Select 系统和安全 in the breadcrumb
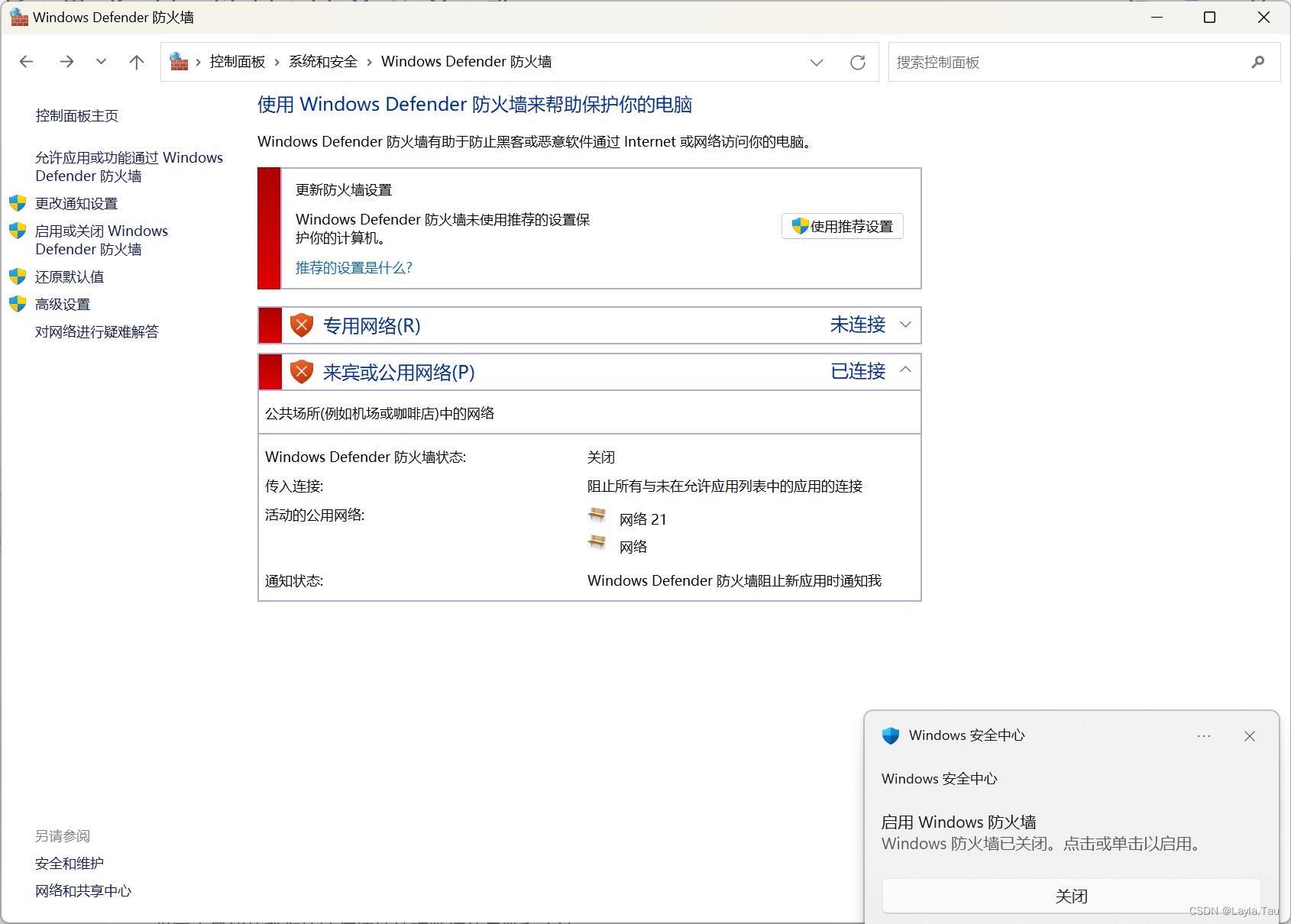The width and height of the screenshot is (1291, 924). point(323,62)
